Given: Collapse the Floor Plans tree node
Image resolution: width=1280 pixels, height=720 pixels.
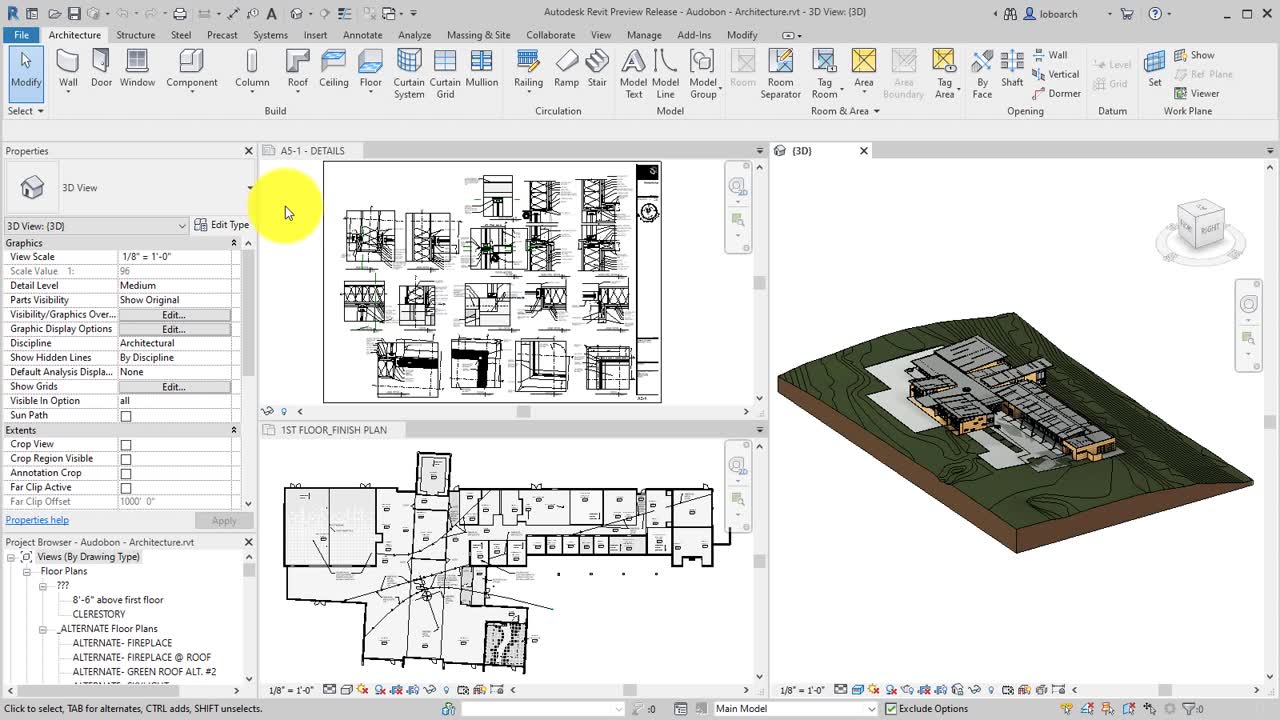Looking at the screenshot, I should click(x=28, y=572).
